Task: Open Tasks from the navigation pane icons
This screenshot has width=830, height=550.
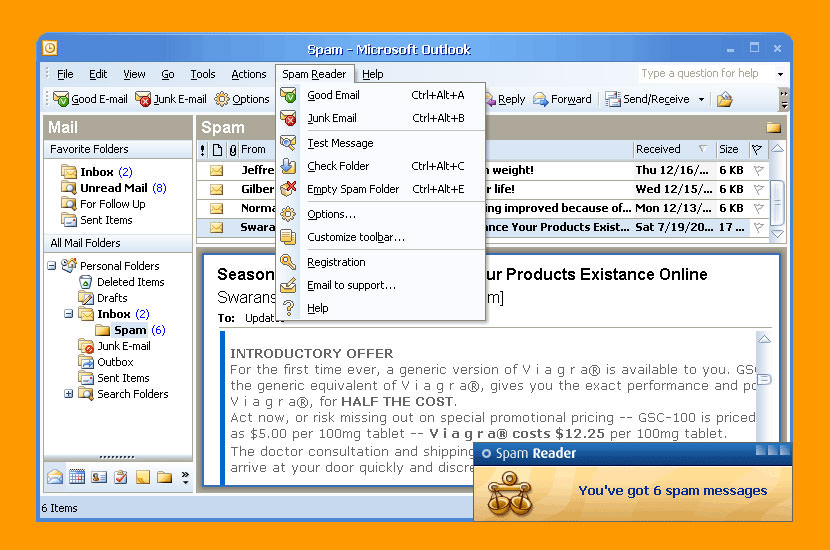Action: tap(121, 477)
